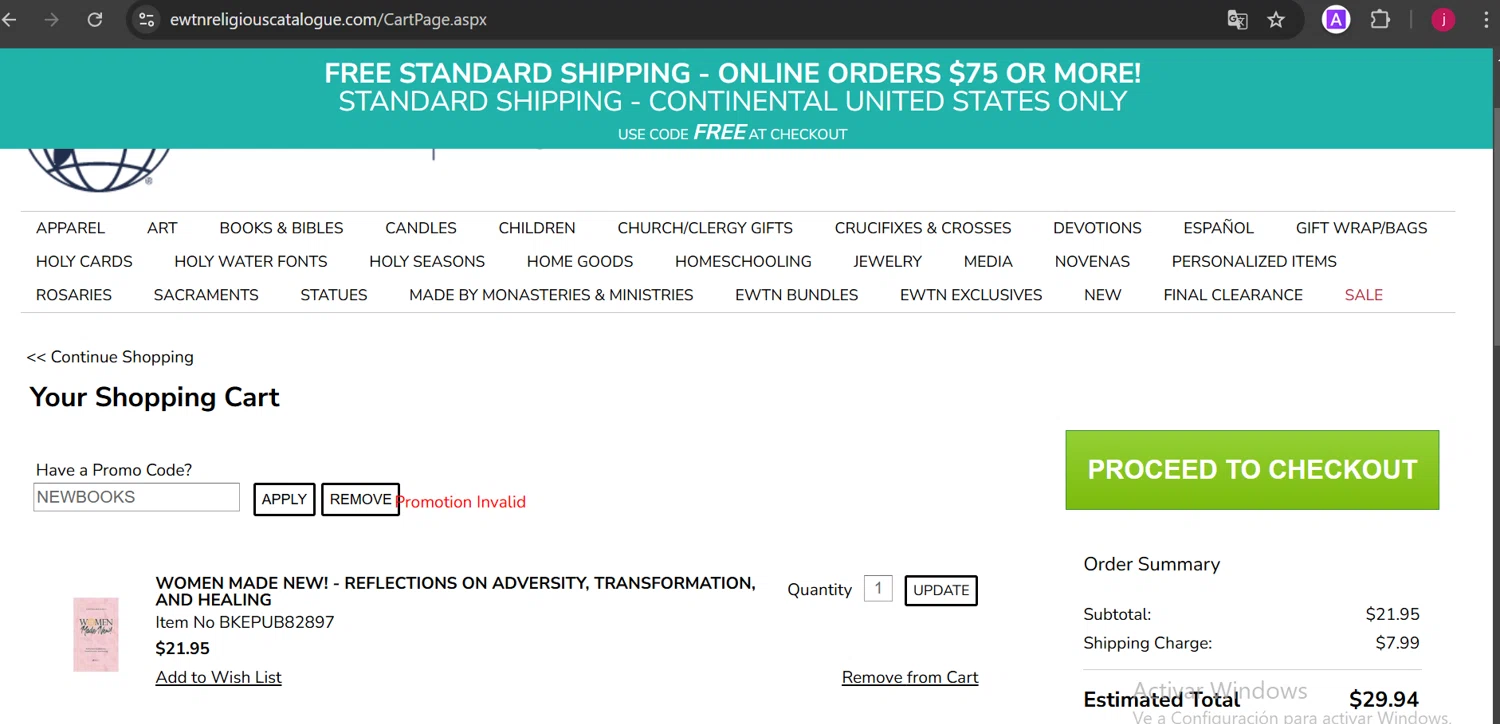Open the JEWELRY menu item
The image size is (1500, 724).
point(887,262)
